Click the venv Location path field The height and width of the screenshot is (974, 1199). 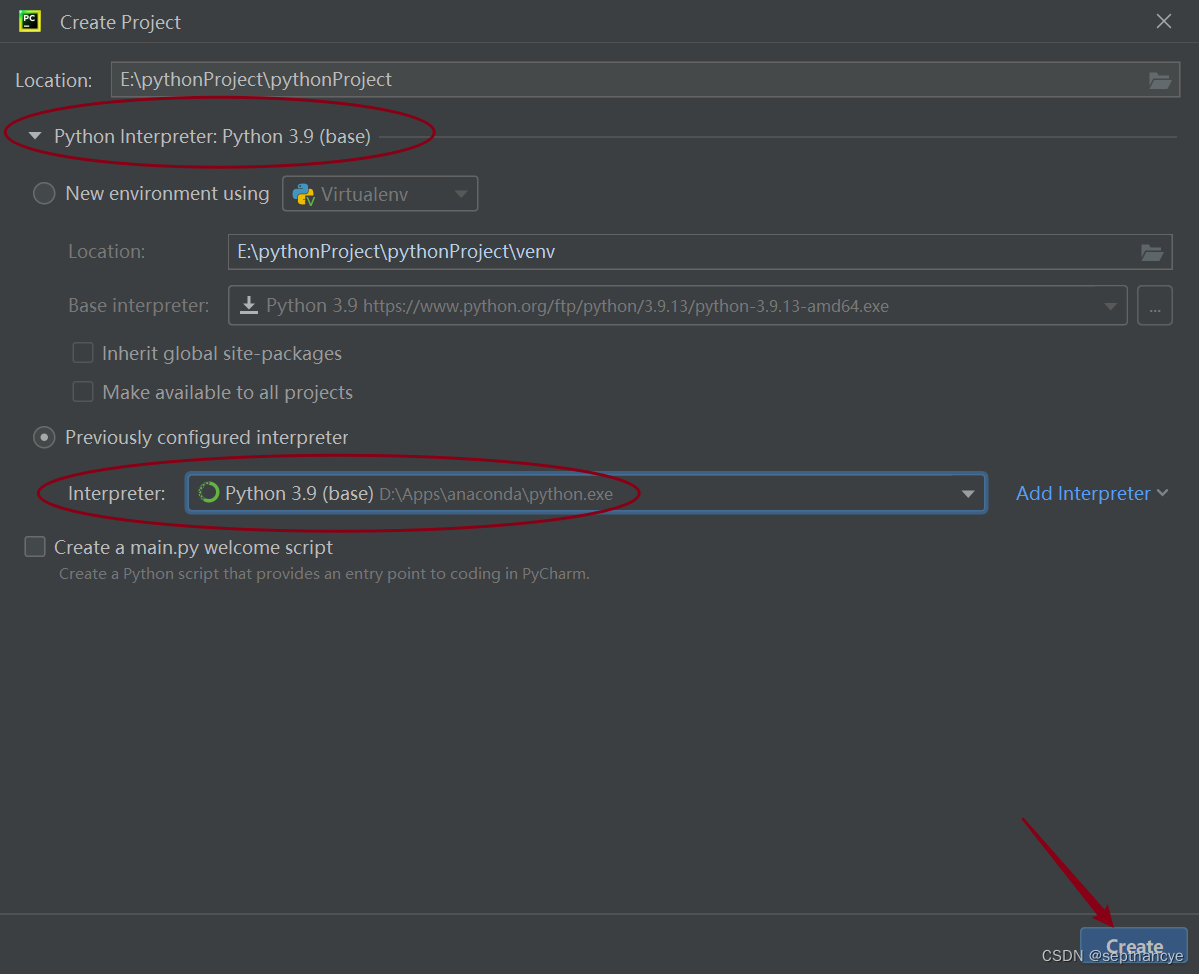coord(700,252)
